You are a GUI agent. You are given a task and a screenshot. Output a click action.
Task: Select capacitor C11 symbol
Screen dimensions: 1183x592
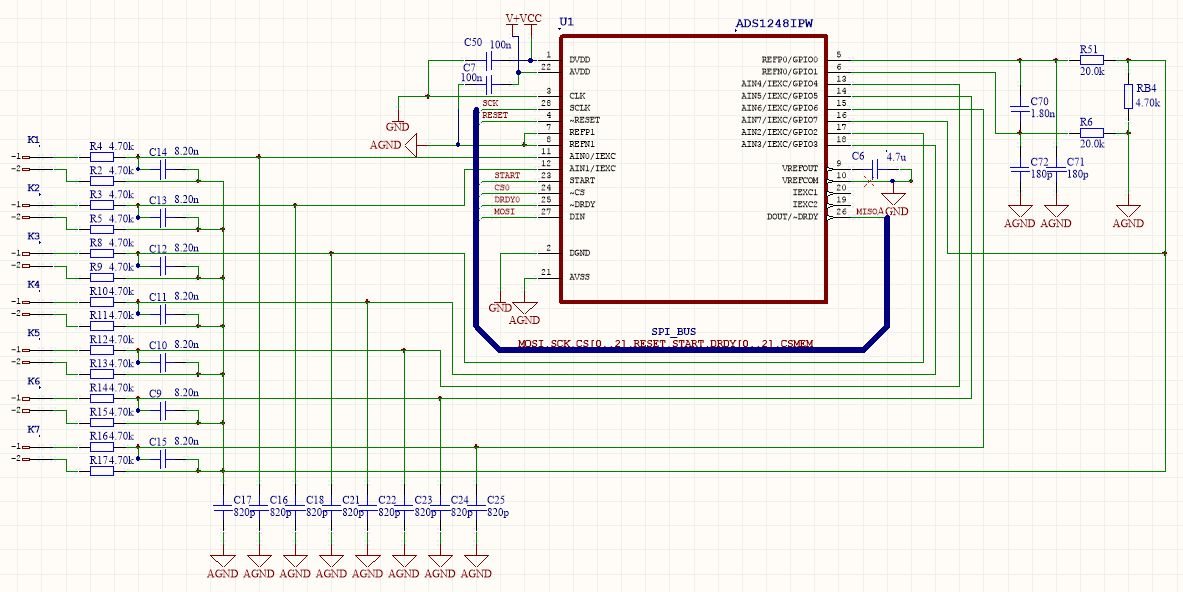click(x=162, y=314)
